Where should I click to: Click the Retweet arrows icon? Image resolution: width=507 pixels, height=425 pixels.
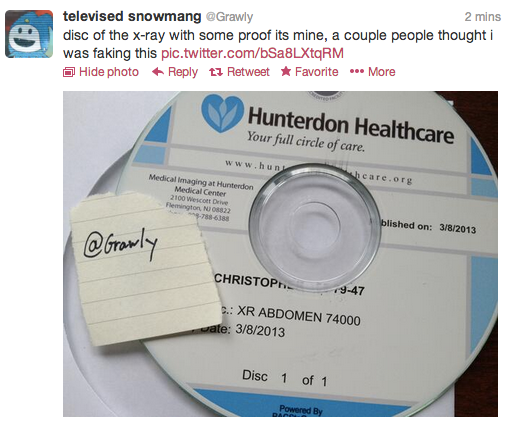coord(216,72)
